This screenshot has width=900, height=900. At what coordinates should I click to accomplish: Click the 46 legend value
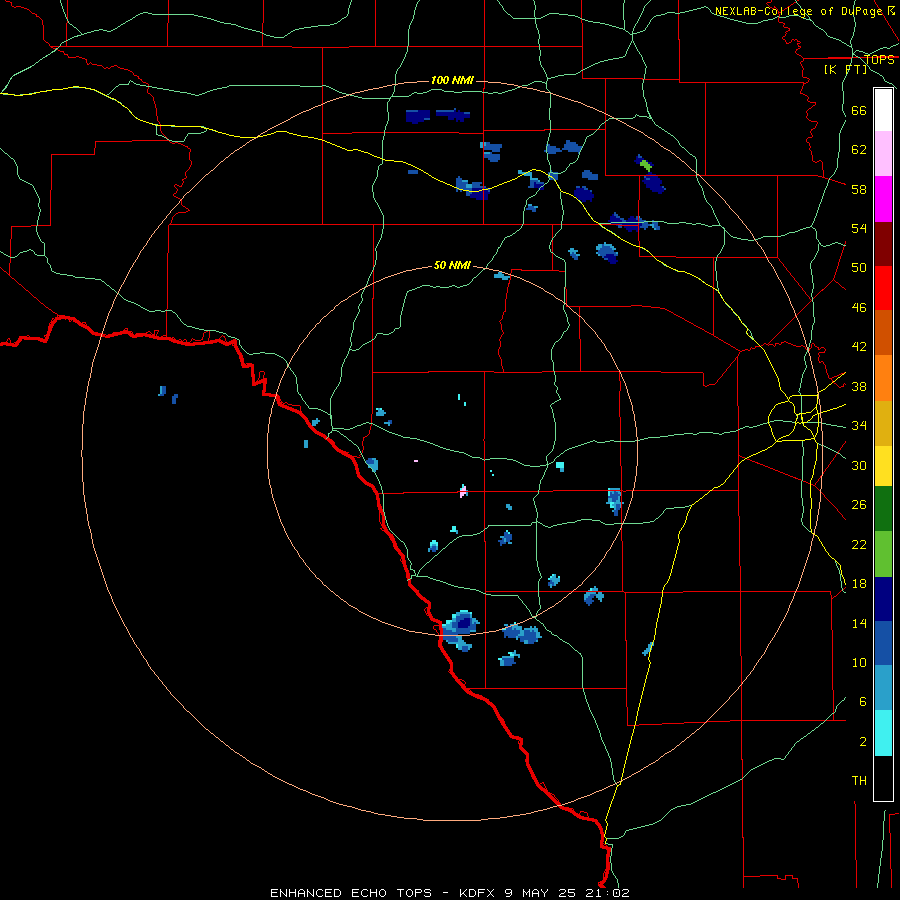(x=859, y=308)
